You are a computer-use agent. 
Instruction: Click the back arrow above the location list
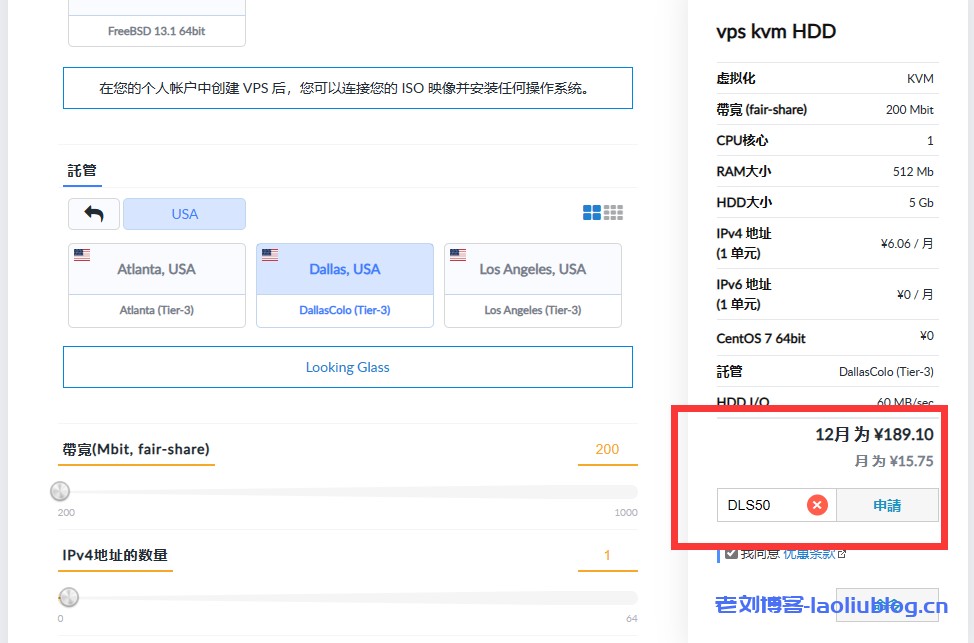click(x=93, y=213)
